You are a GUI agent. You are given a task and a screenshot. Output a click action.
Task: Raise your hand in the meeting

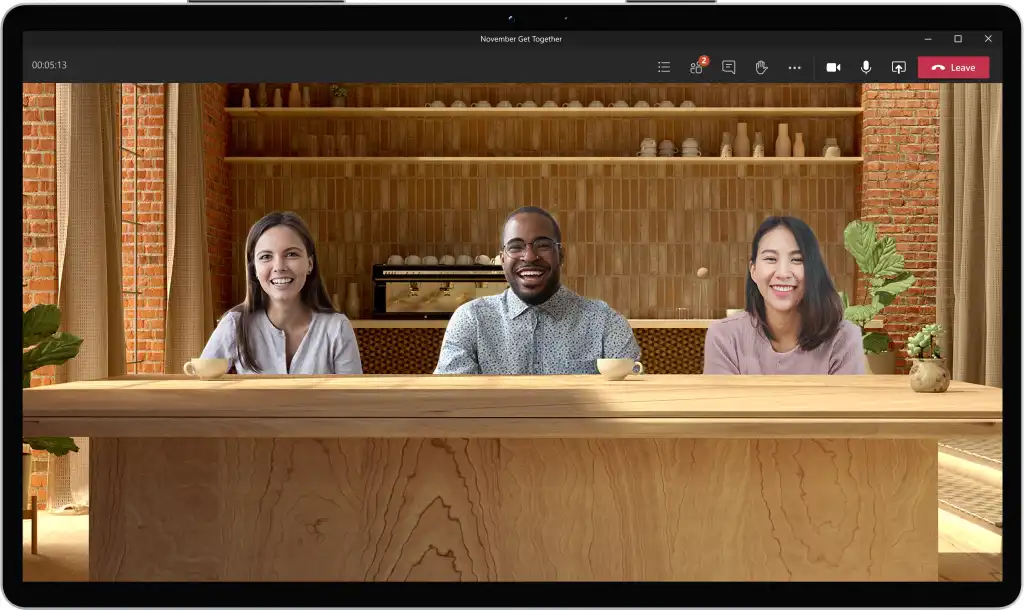(761, 67)
